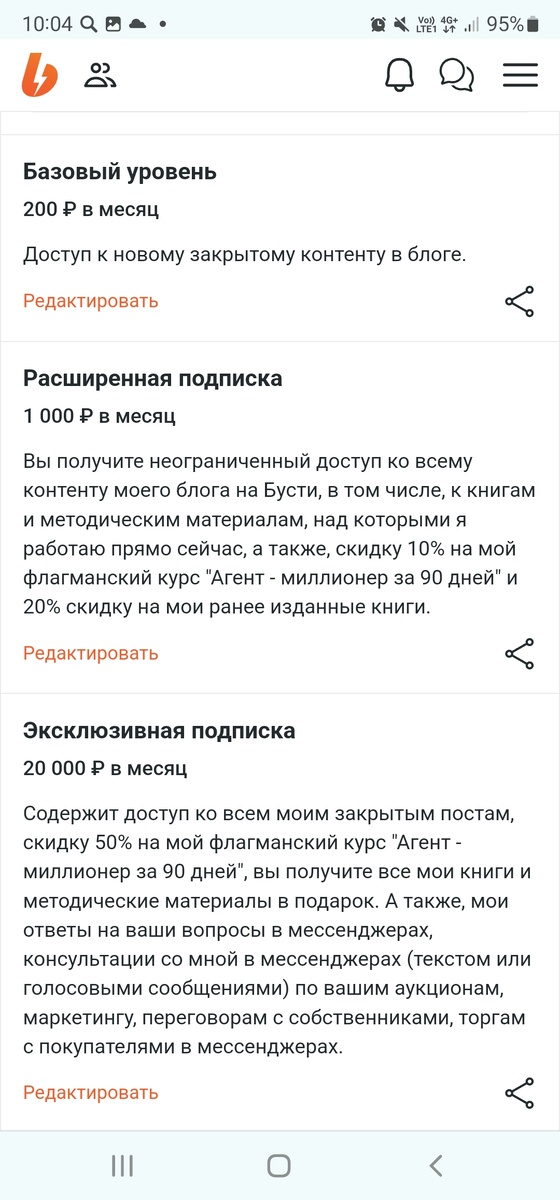Tap the Boosty lightning logo

tap(40, 75)
